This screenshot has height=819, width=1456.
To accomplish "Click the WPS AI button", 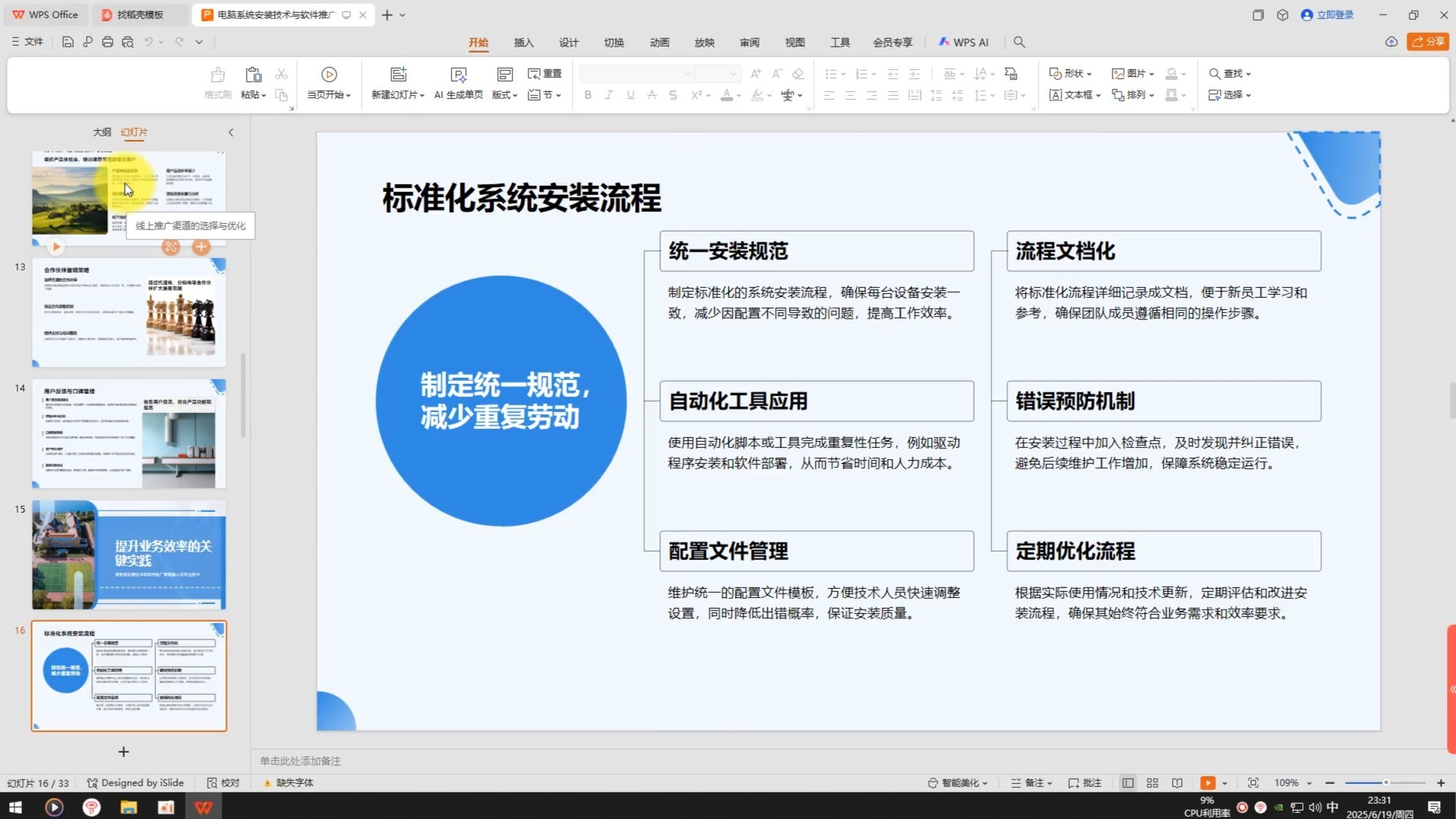I will (963, 43).
